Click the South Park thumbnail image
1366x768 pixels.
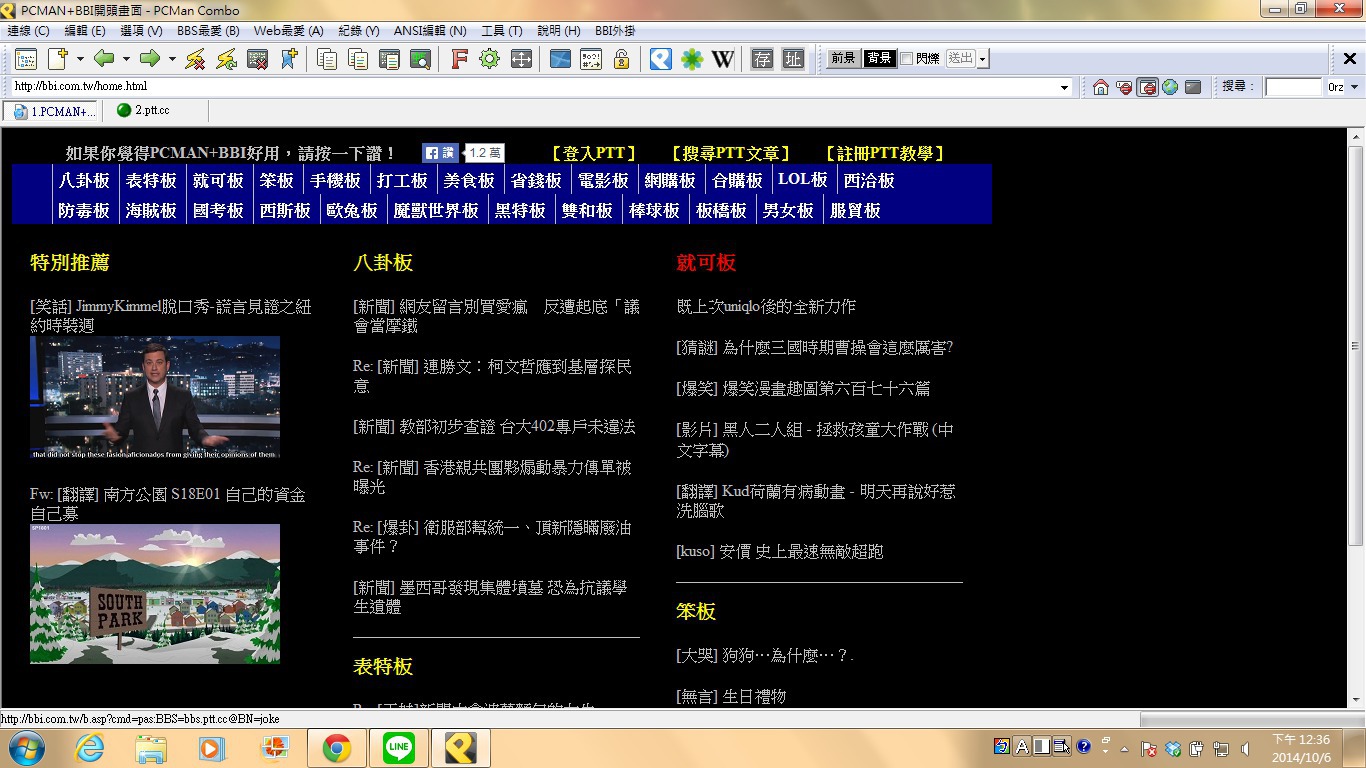tap(155, 593)
